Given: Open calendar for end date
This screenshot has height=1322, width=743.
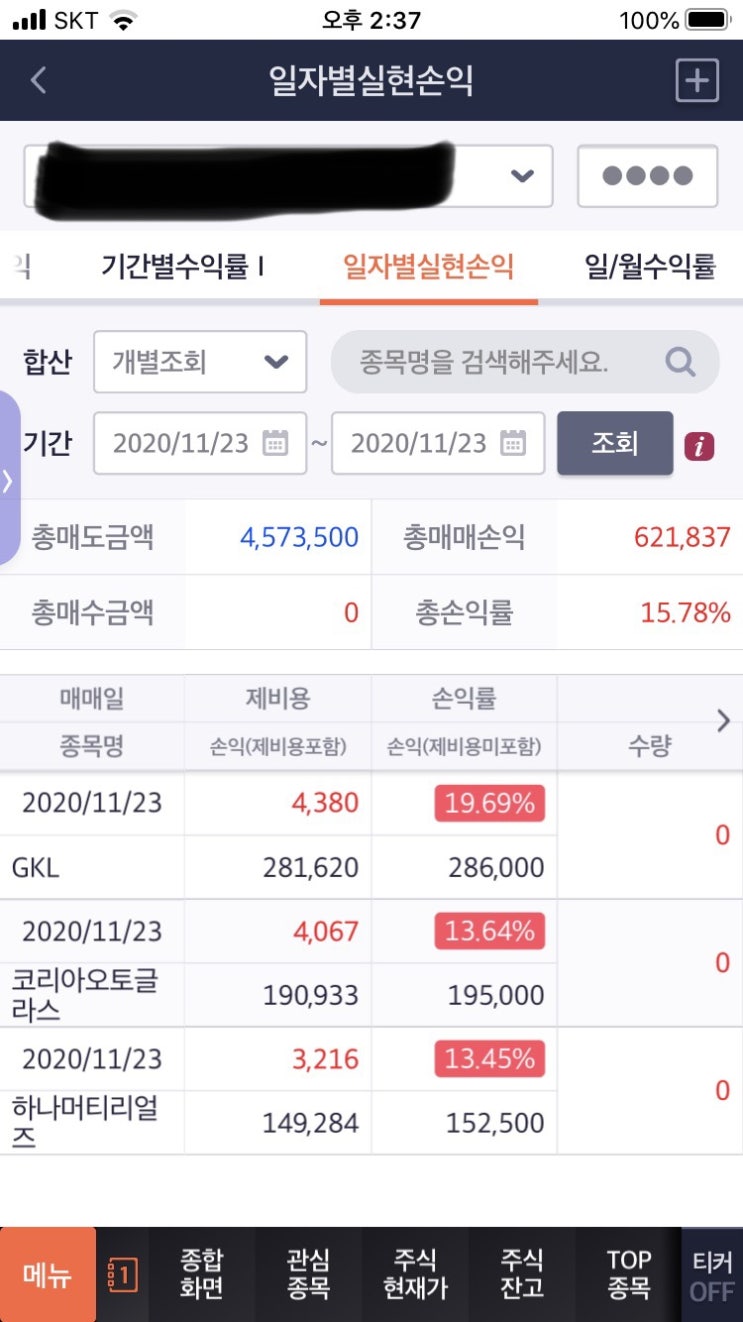Looking at the screenshot, I should tap(513, 443).
